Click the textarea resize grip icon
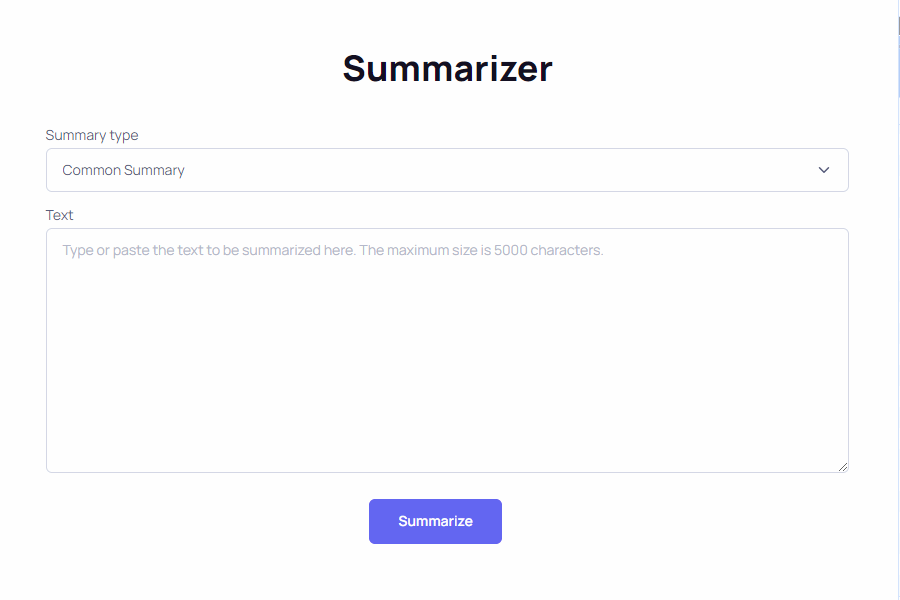900x600 pixels. [843, 466]
